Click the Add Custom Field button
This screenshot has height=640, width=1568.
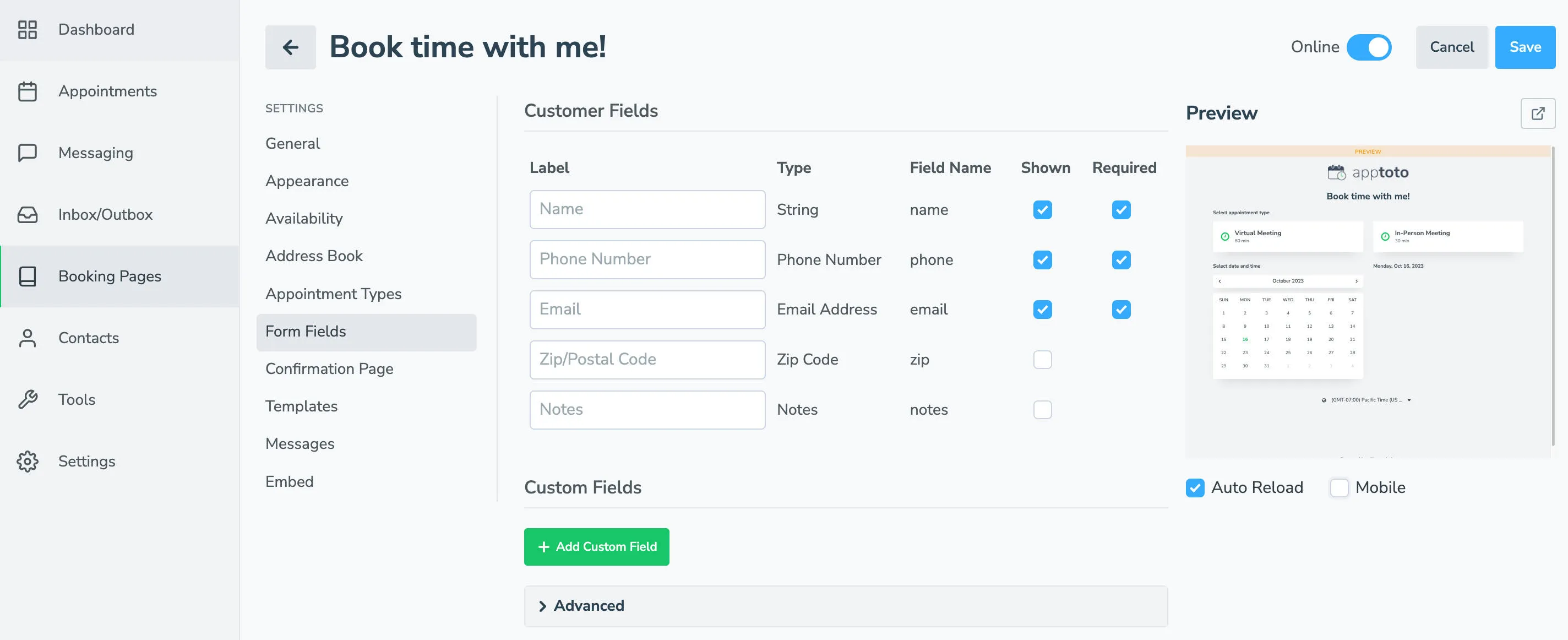(596, 546)
